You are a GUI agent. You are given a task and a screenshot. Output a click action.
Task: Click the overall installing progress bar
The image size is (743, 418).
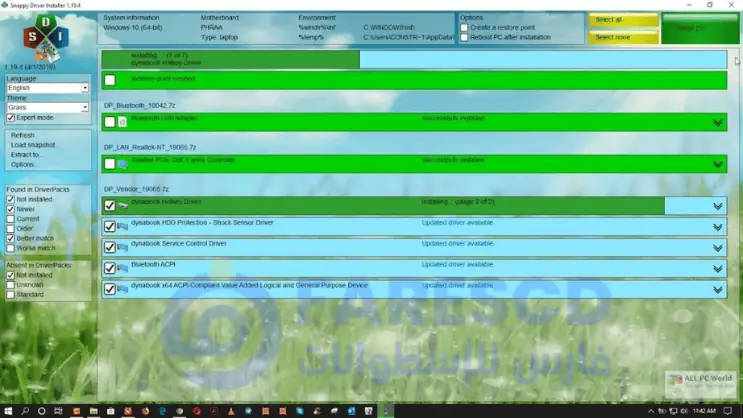414,59
